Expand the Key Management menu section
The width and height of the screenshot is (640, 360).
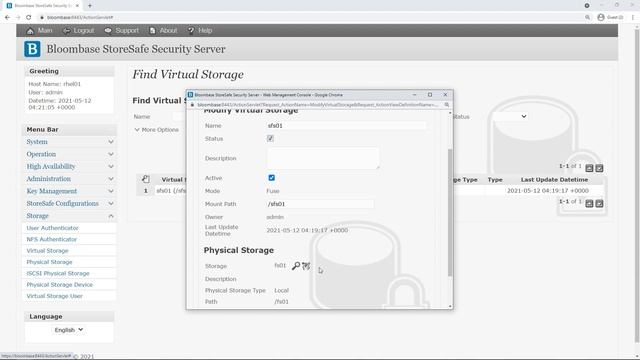point(69,191)
